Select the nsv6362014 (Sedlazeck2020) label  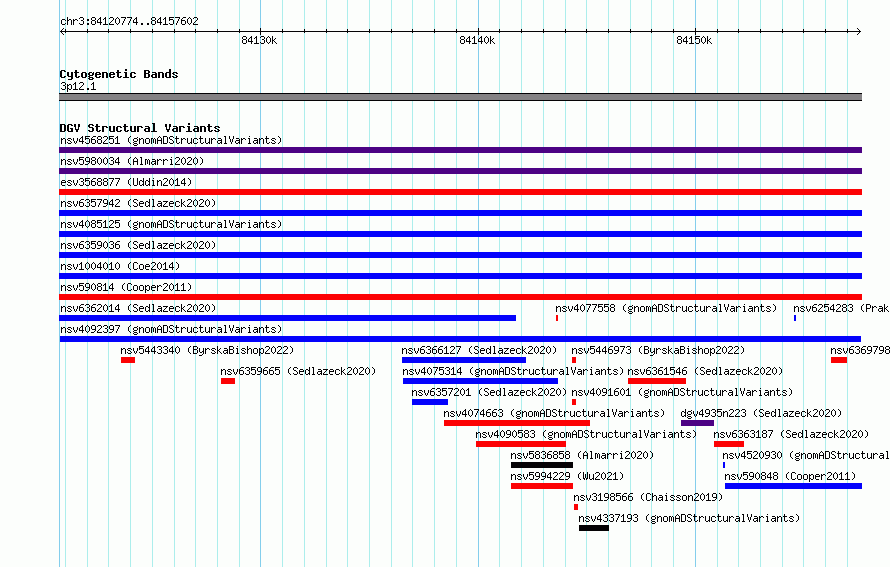tap(138, 308)
